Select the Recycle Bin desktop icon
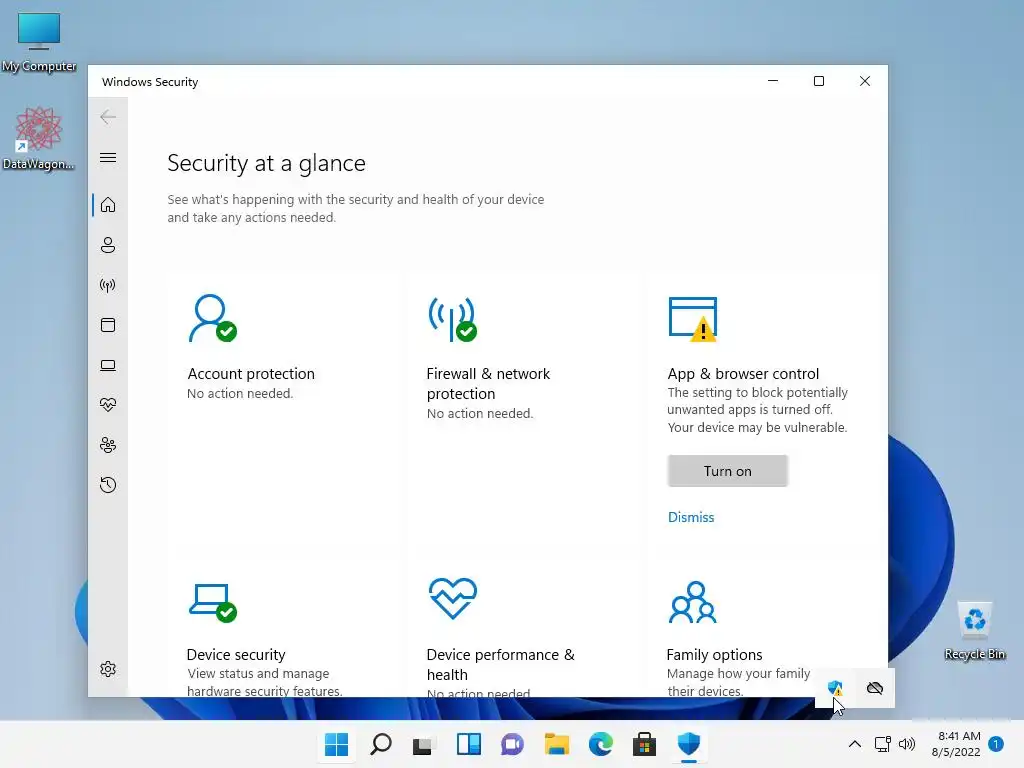 pyautogui.click(x=974, y=631)
